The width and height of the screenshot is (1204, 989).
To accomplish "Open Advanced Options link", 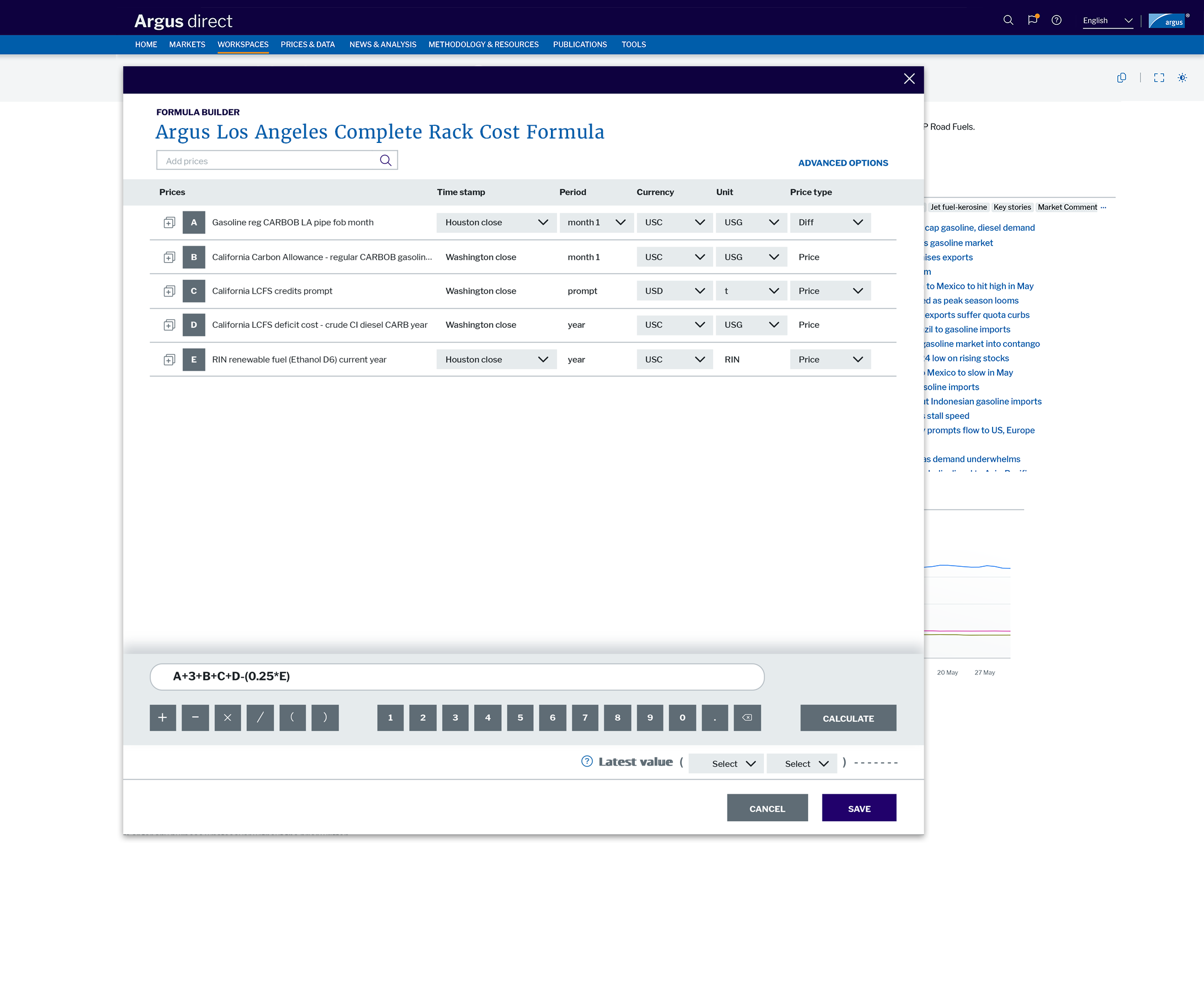I will coord(843,163).
